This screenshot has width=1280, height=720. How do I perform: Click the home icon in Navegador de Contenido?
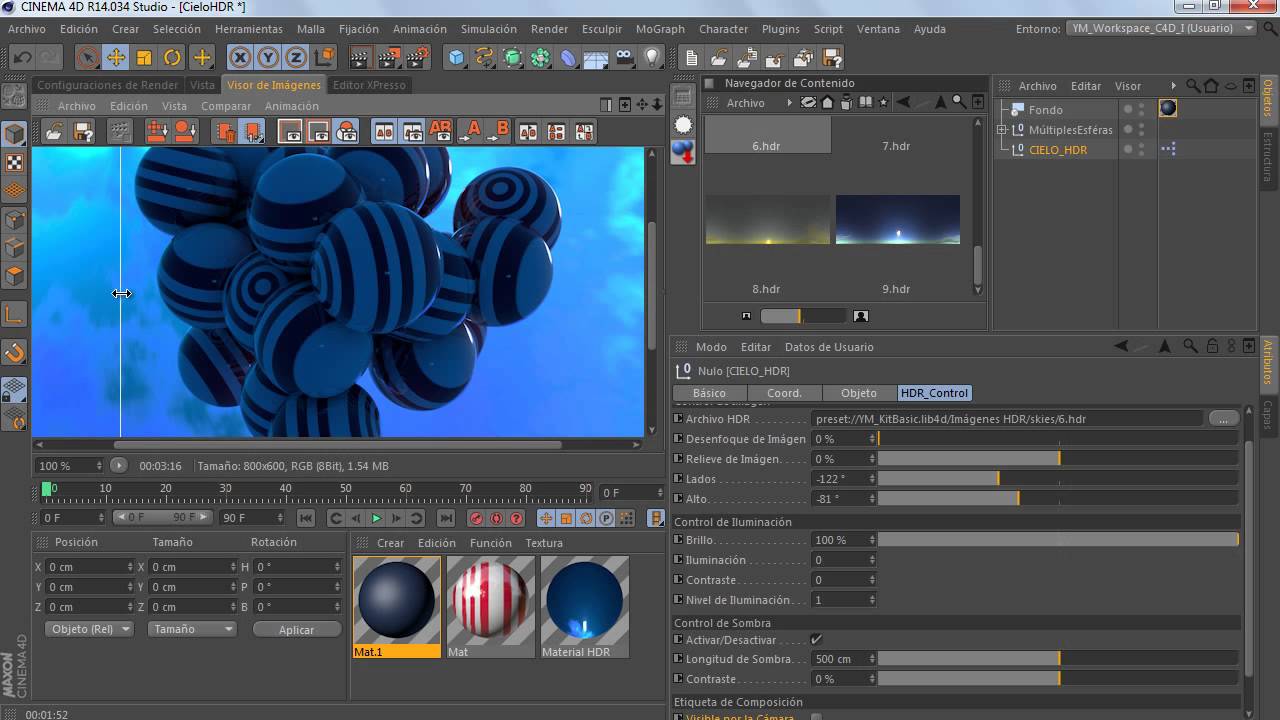[828, 102]
